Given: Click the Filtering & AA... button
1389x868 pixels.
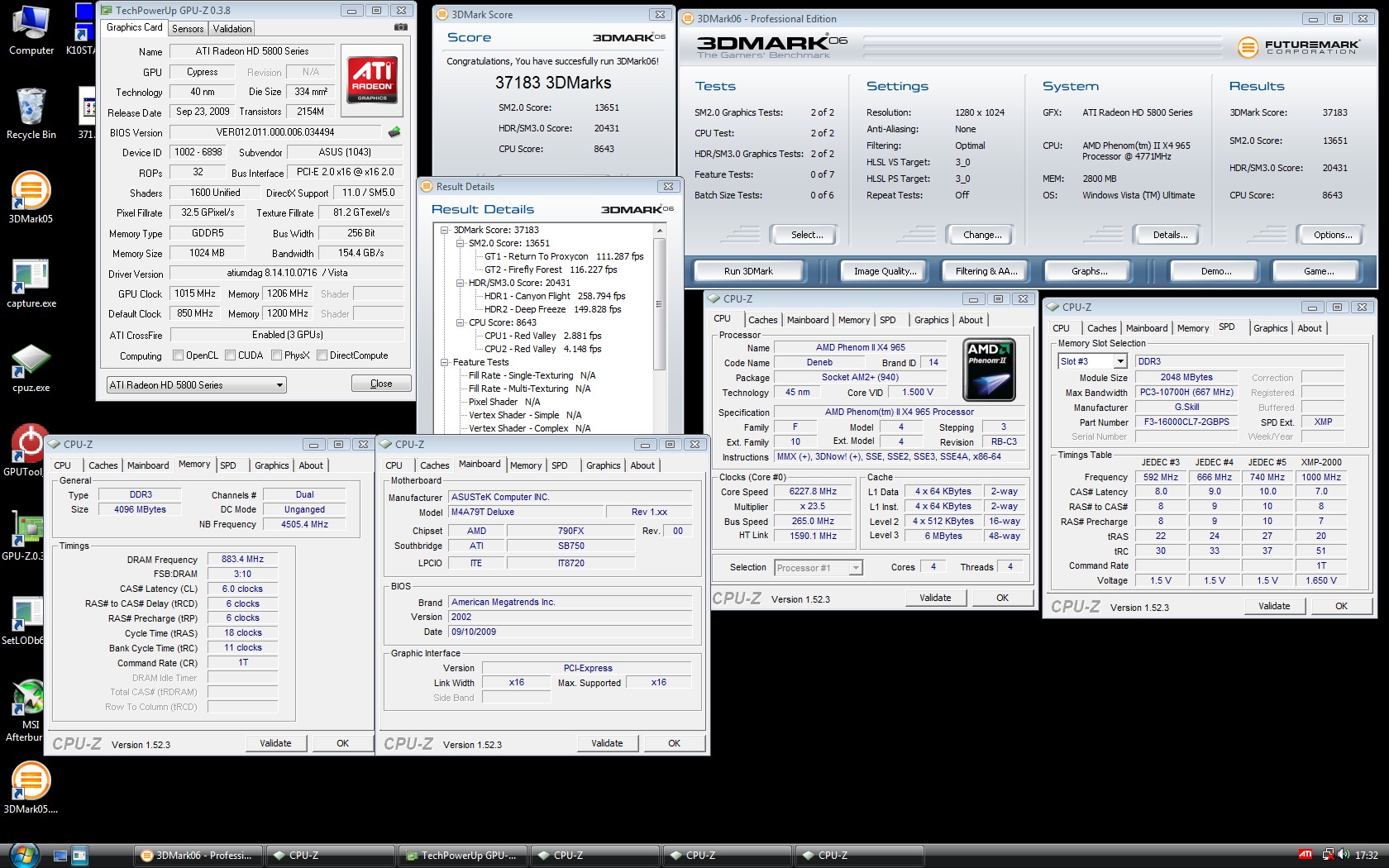Looking at the screenshot, I should pos(986,270).
